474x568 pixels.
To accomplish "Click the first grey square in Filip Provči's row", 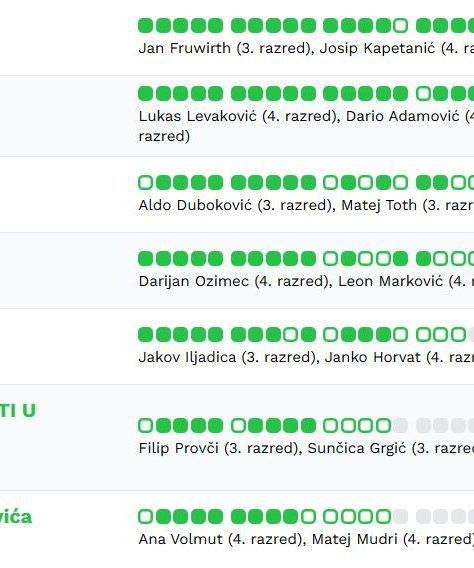I will pyautogui.click(x=400, y=426).
